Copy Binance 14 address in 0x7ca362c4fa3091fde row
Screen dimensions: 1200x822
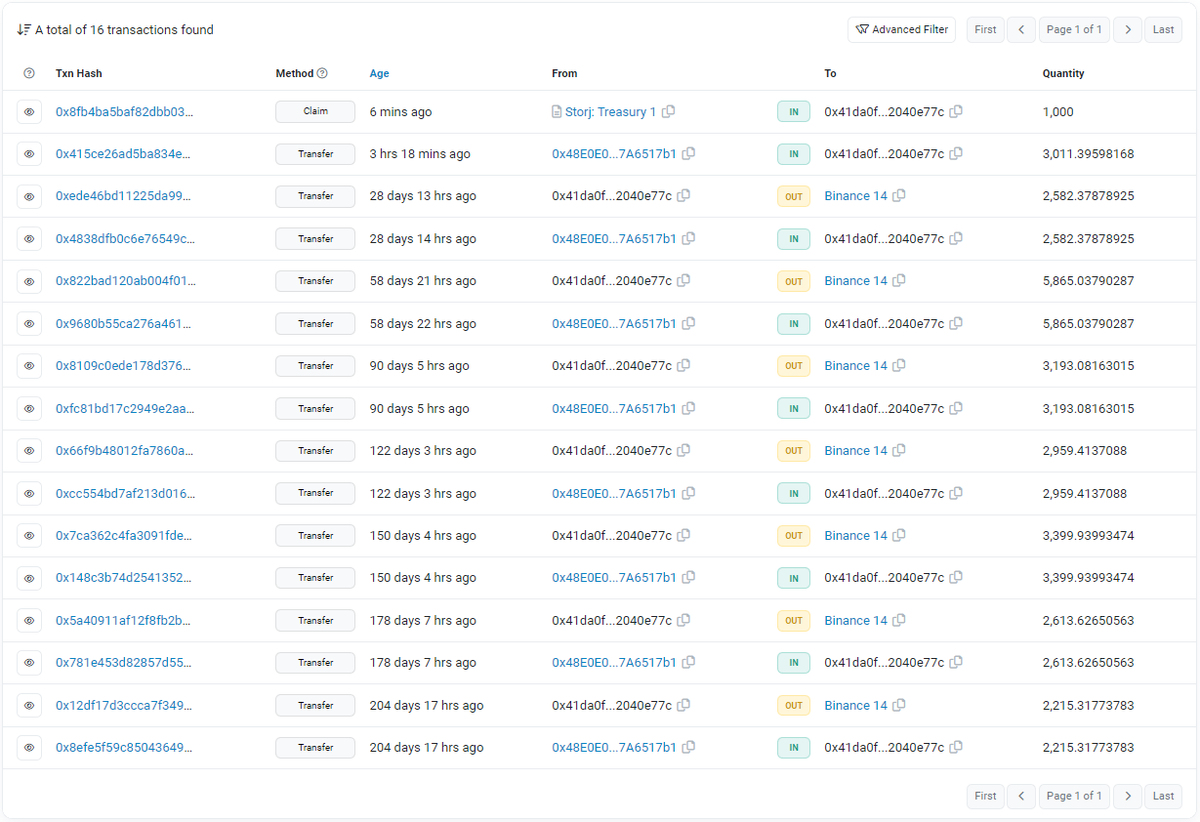pos(899,536)
